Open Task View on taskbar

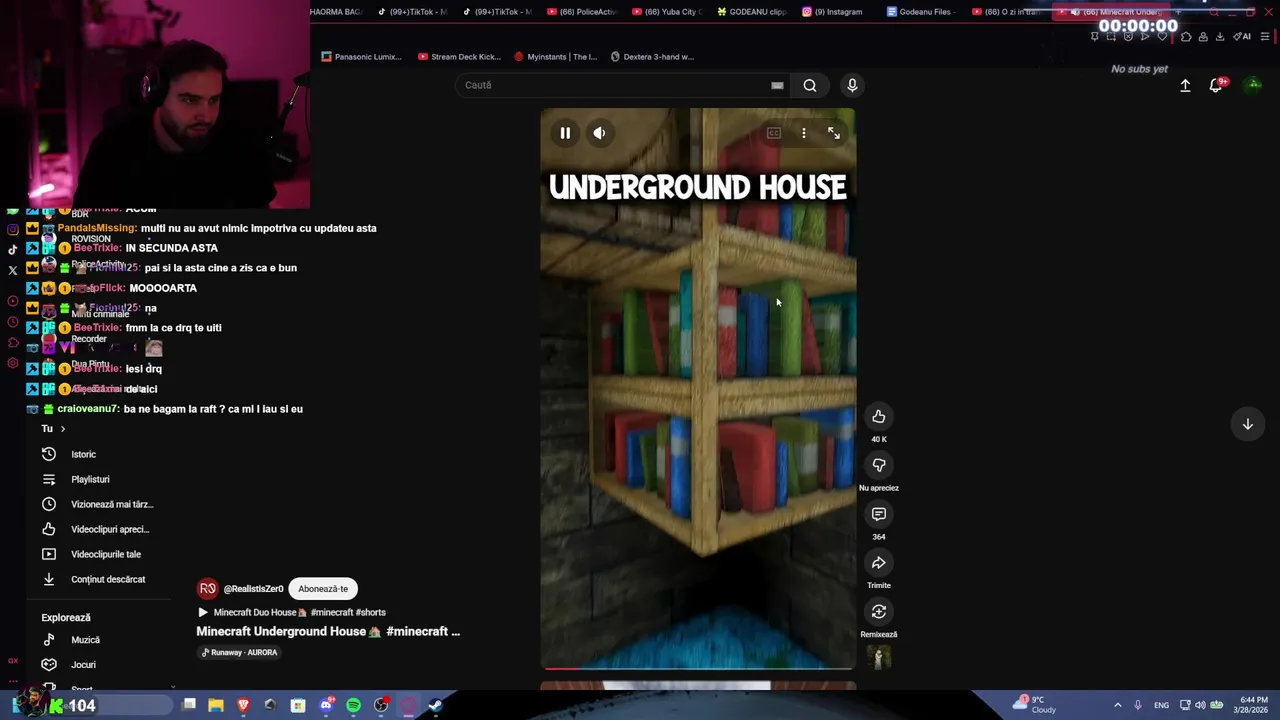tap(189, 705)
